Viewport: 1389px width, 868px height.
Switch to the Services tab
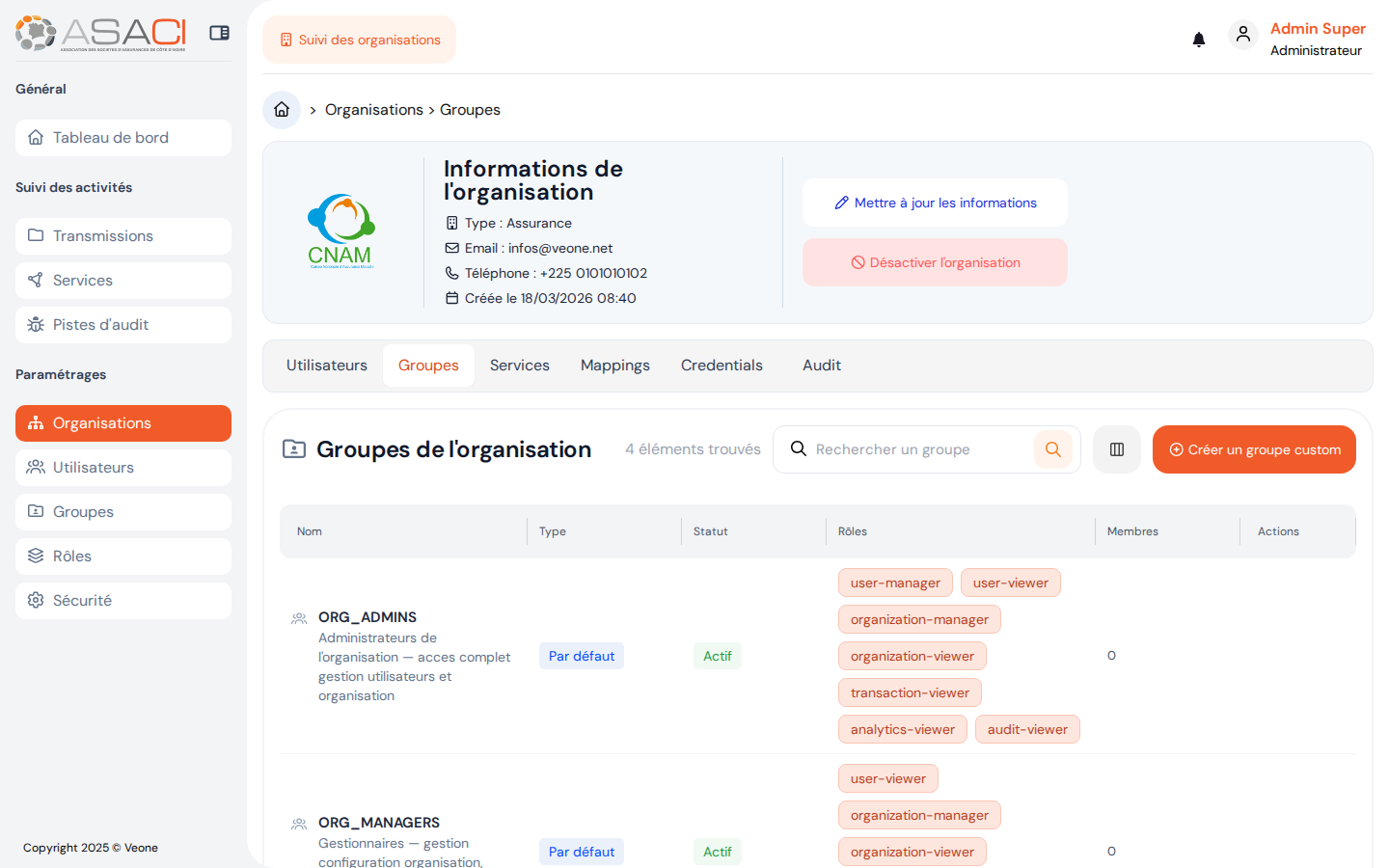pos(519,365)
